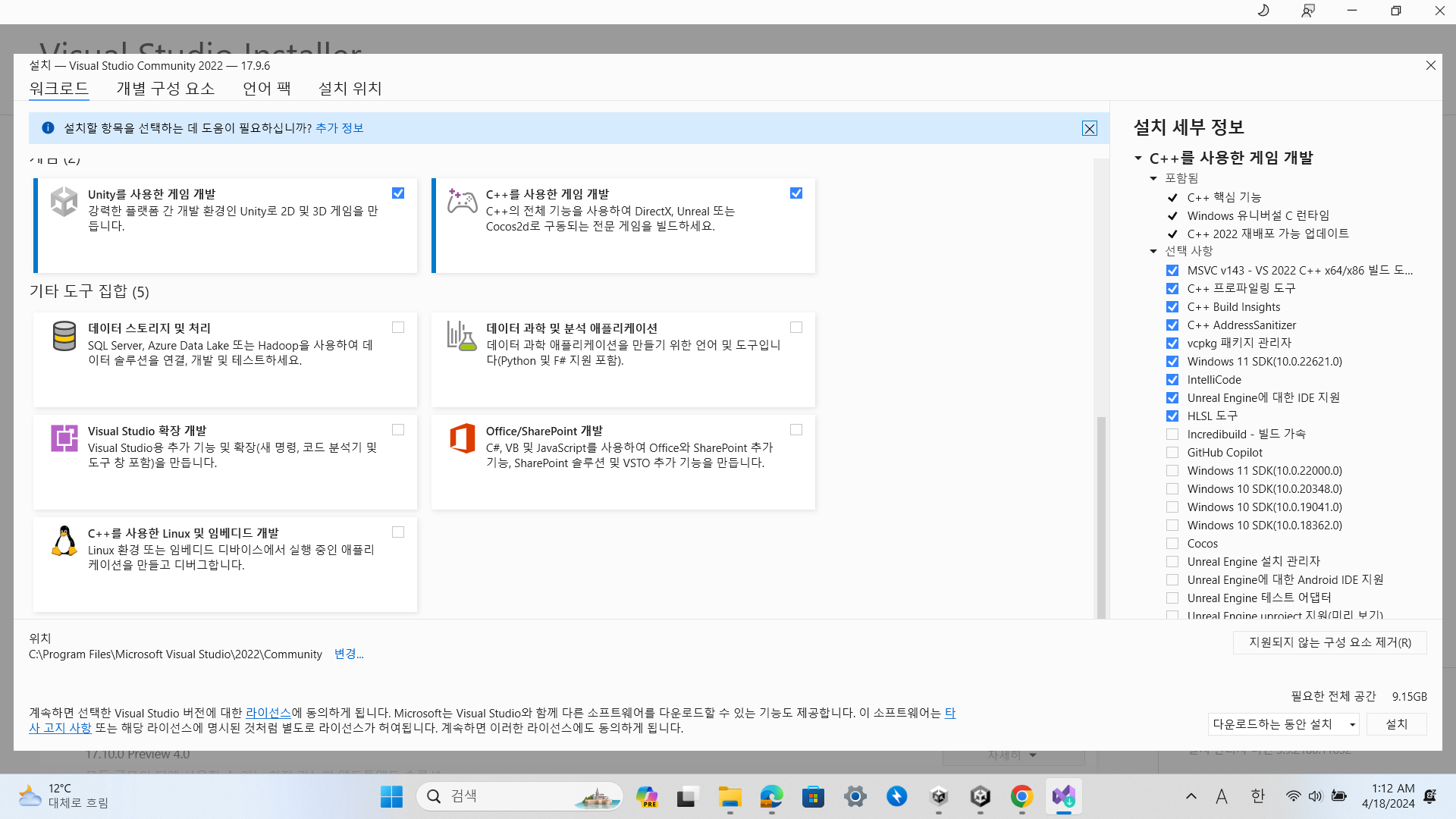Click the Unity game development workload icon
Viewport: 1456px width, 819px height.
(64, 202)
